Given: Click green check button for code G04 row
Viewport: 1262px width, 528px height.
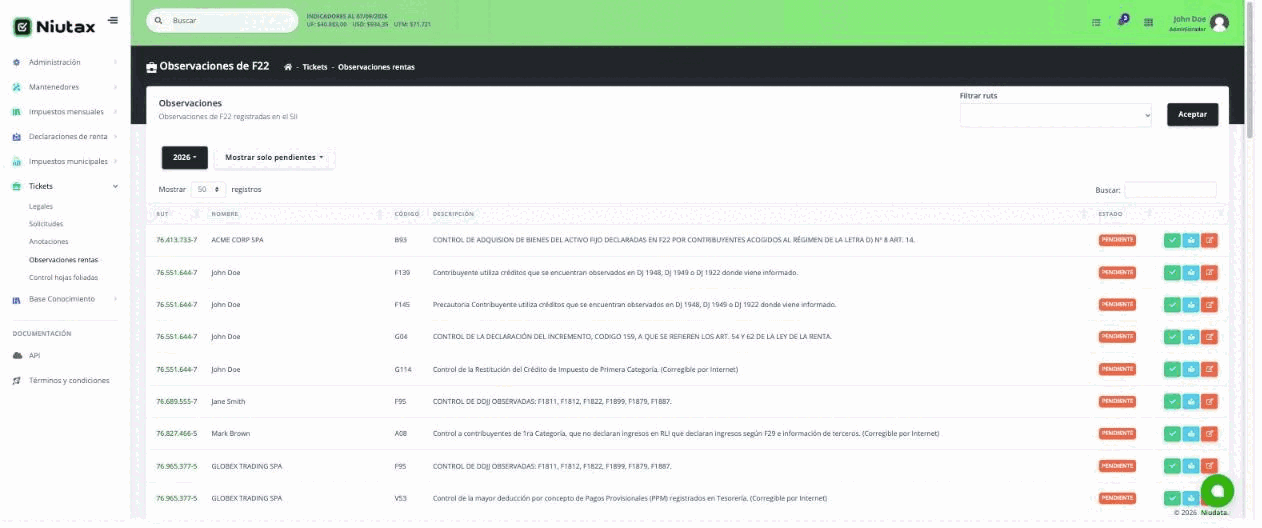Looking at the screenshot, I should (x=1172, y=336).
